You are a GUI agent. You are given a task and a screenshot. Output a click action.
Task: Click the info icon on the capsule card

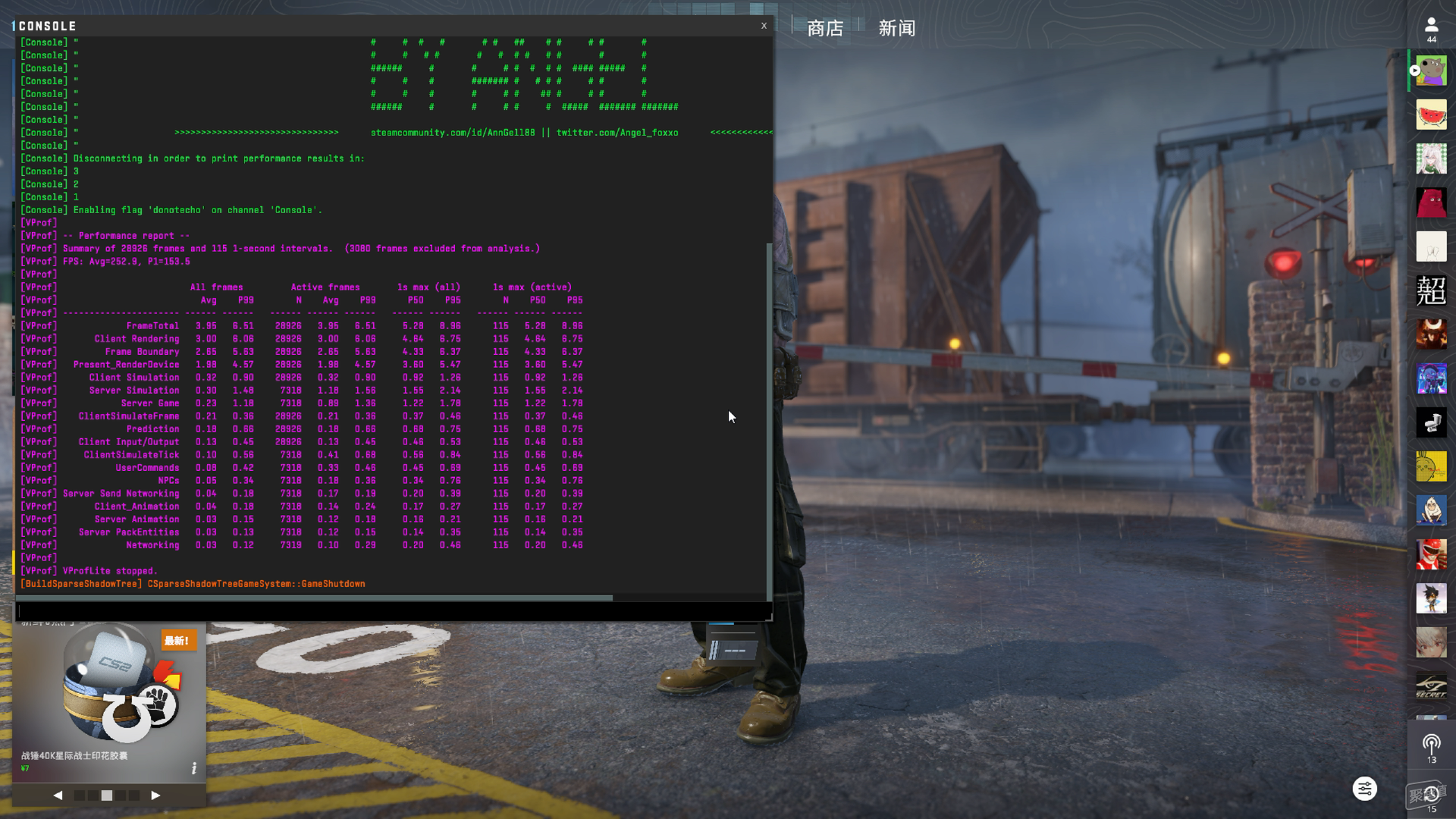(194, 768)
